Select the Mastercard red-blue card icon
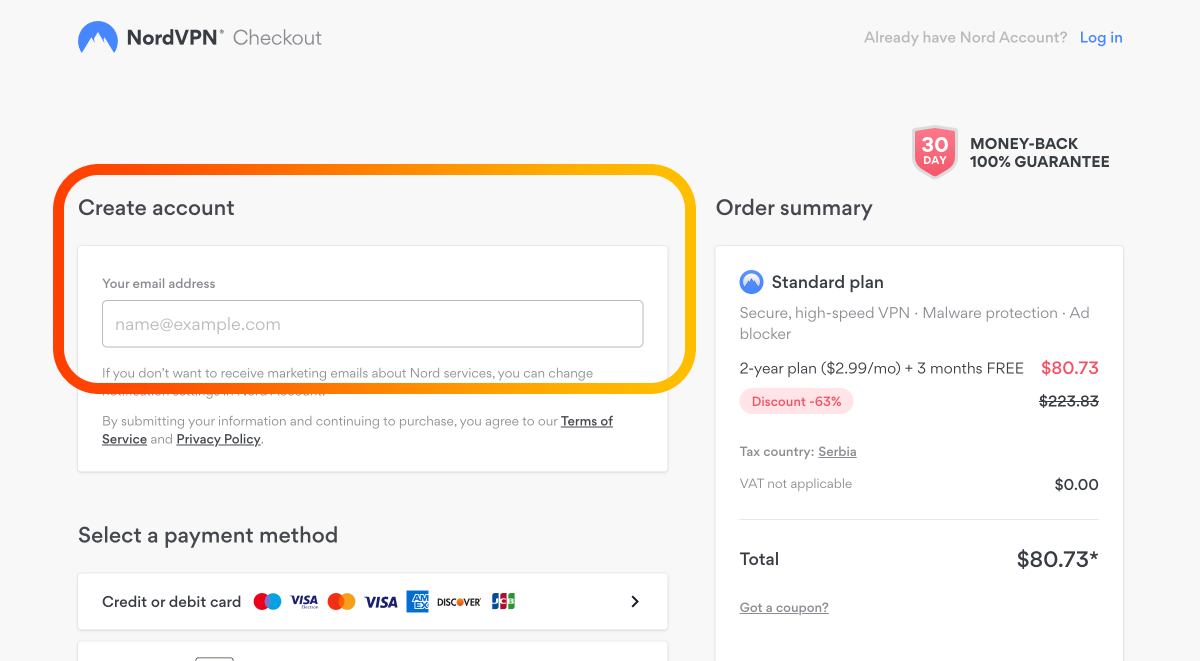 click(267, 602)
